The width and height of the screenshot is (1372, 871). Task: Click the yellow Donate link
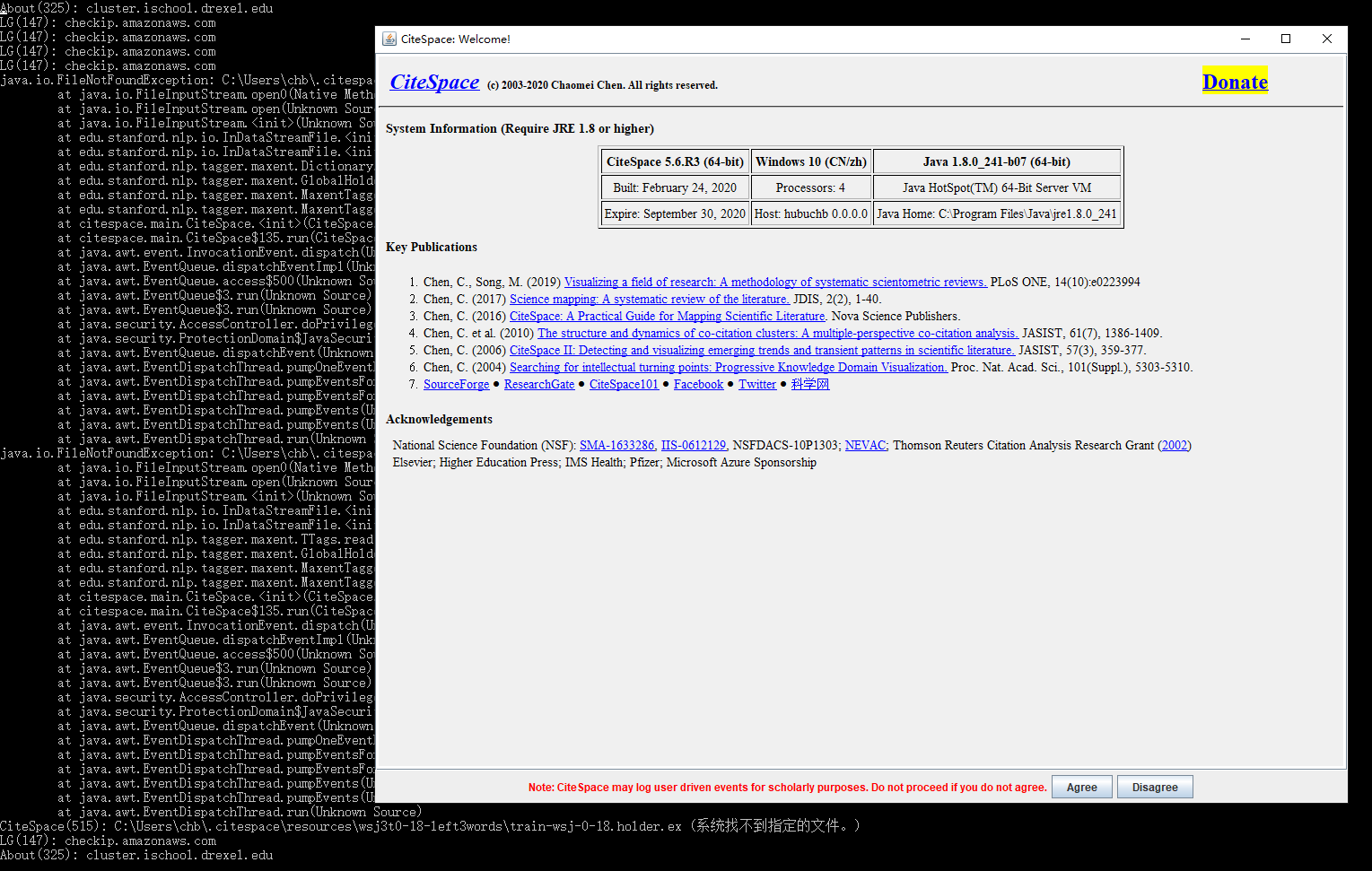(1235, 82)
